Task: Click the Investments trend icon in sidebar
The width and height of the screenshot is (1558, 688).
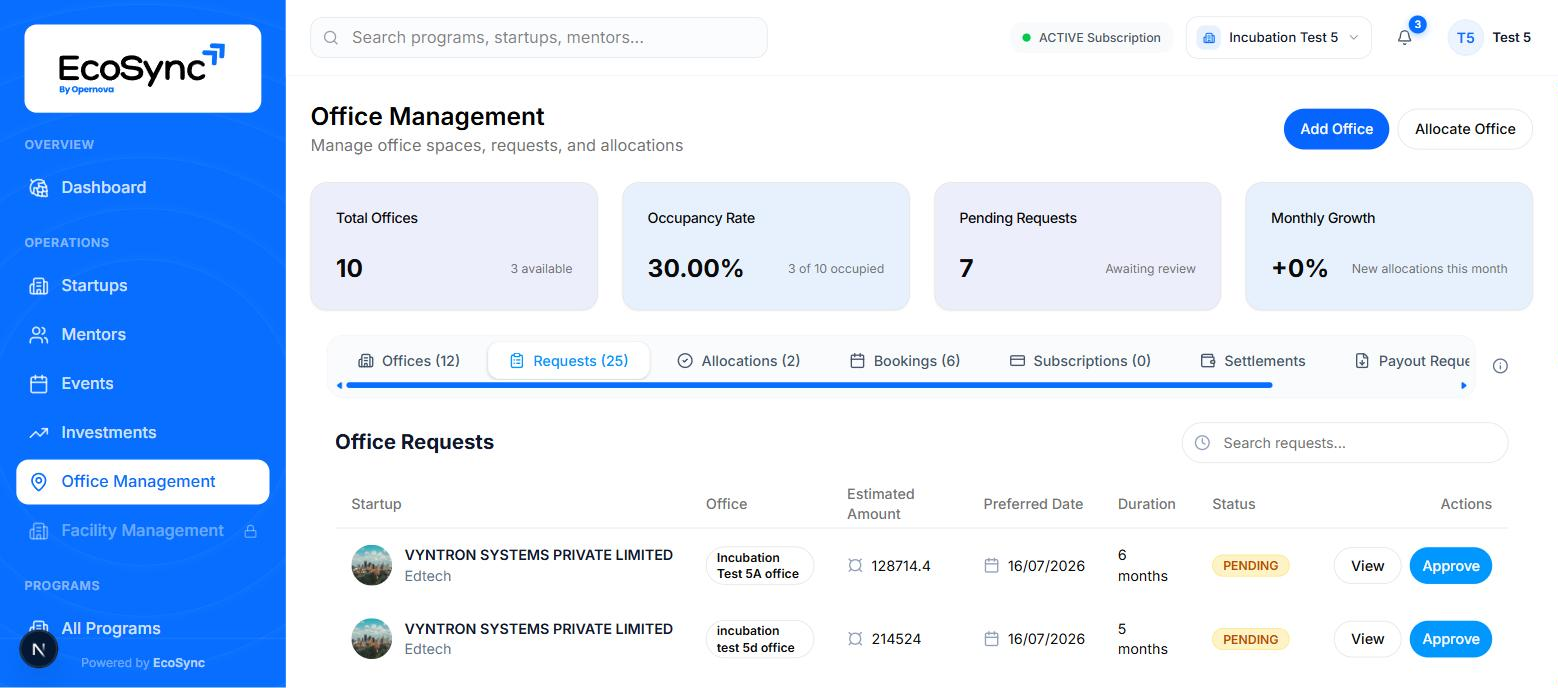Action: pyautogui.click(x=39, y=432)
